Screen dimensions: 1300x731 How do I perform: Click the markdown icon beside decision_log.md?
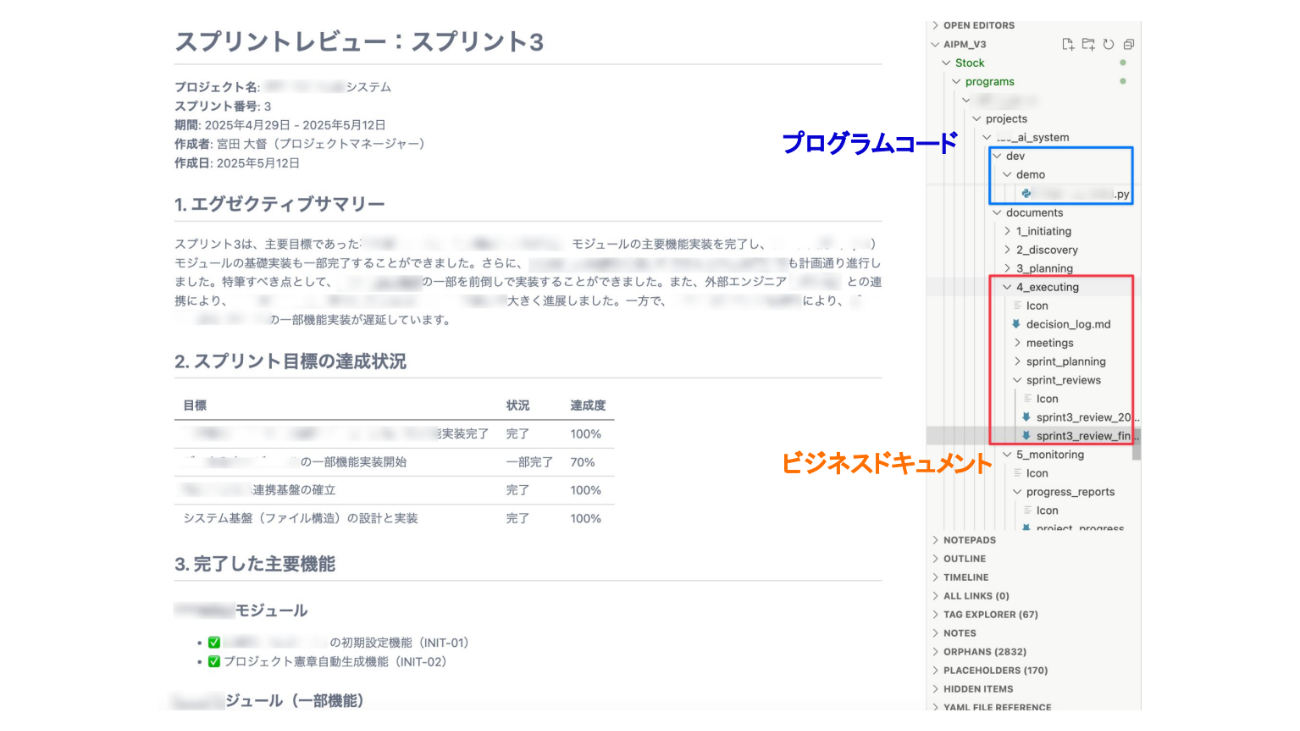[x=1016, y=324]
